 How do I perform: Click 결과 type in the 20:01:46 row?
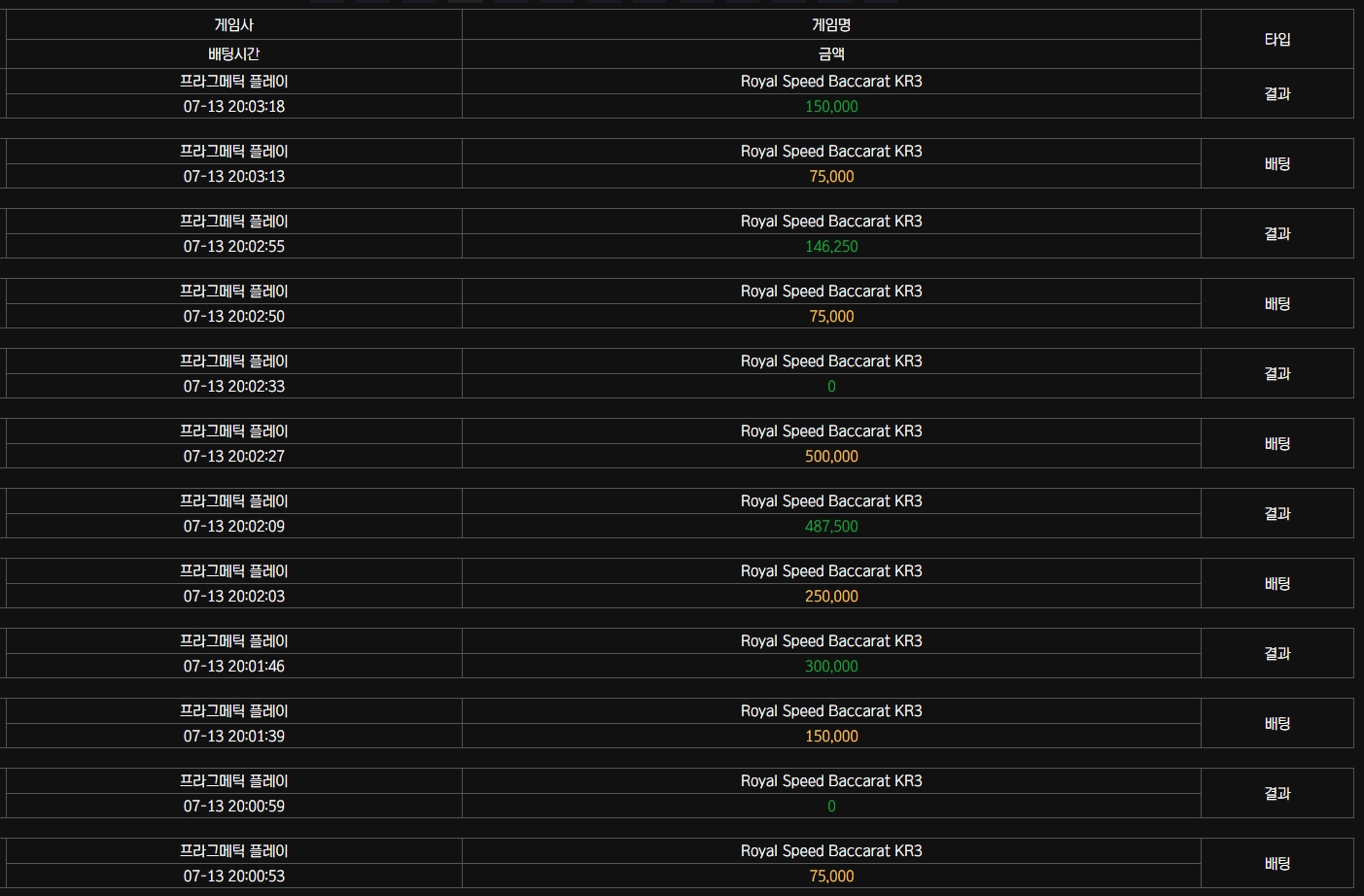[x=1277, y=654]
